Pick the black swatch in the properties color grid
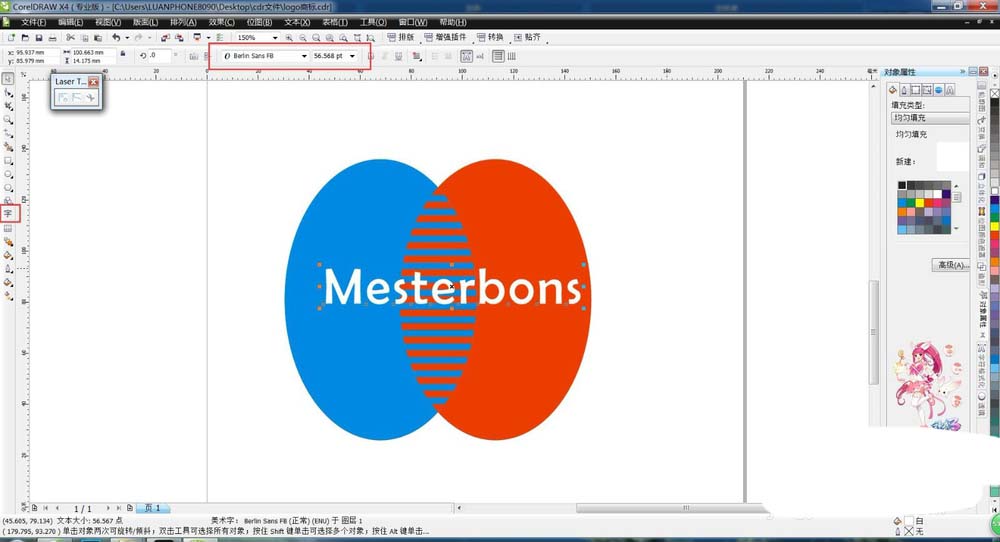This screenshot has height=542, width=1000. [902, 185]
